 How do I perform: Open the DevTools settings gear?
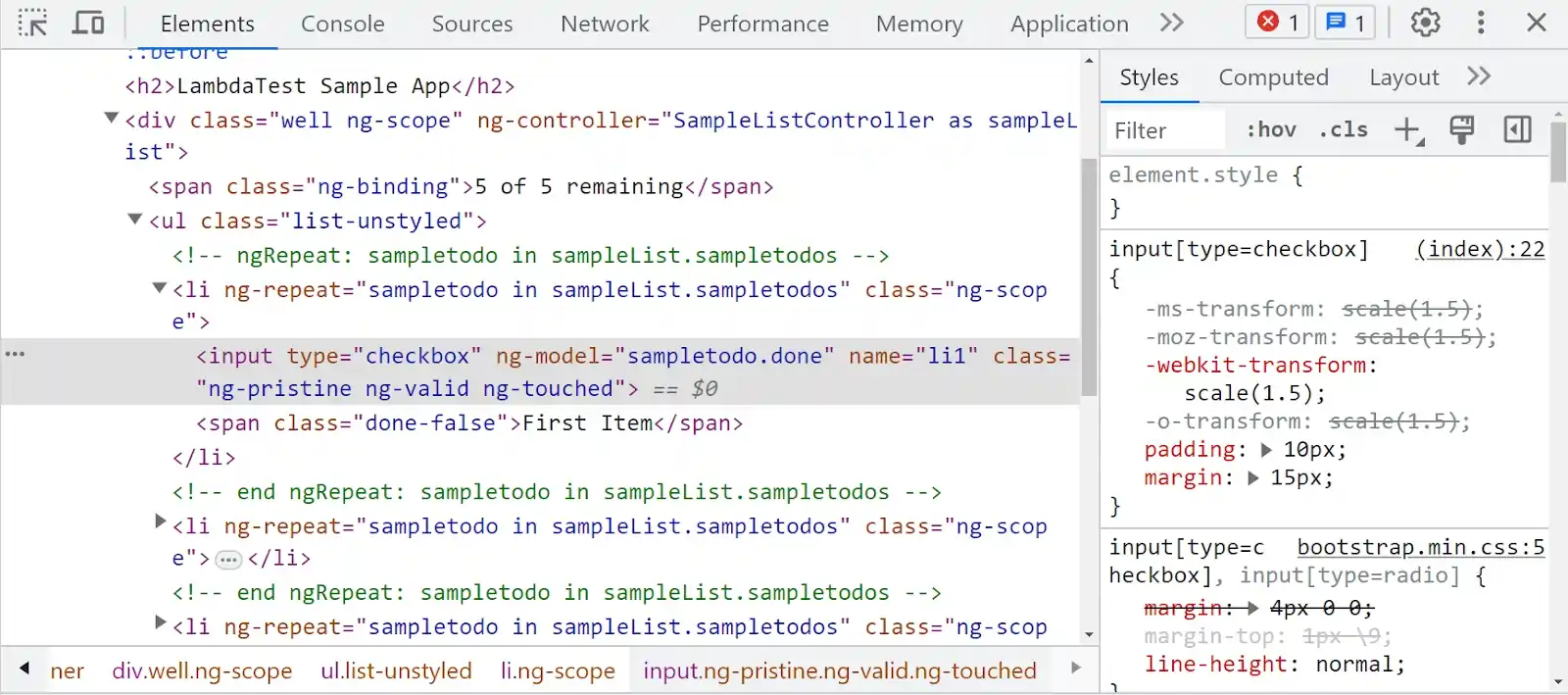tap(1425, 23)
